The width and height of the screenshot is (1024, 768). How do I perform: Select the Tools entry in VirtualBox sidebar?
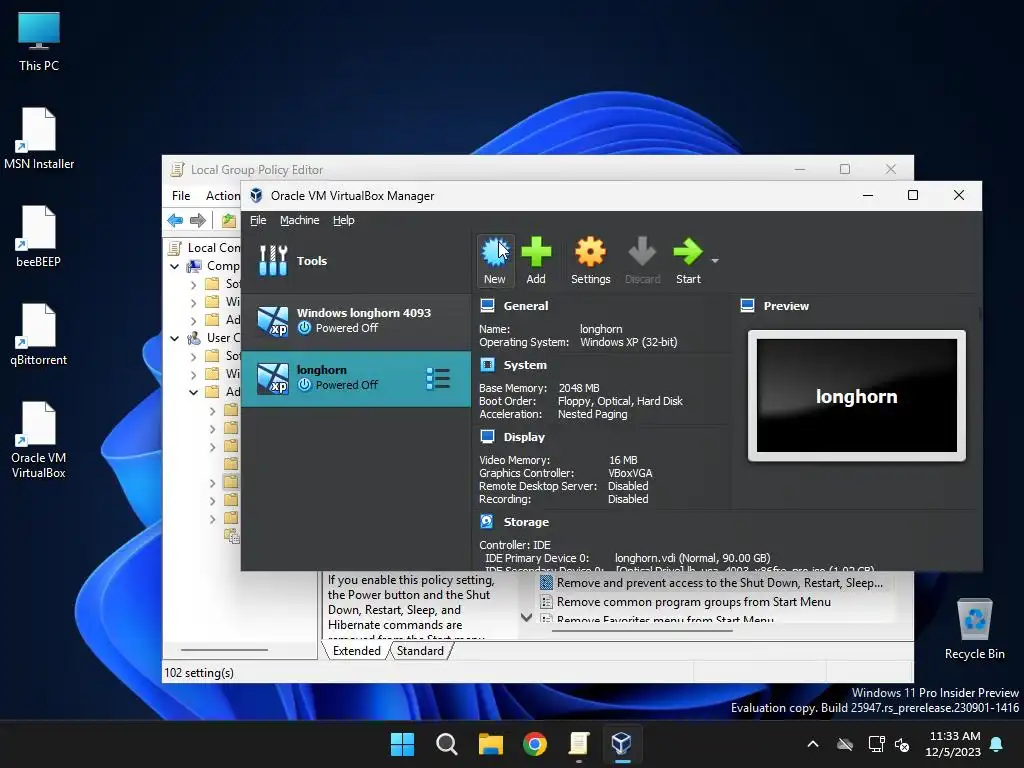pyautogui.click(x=356, y=261)
